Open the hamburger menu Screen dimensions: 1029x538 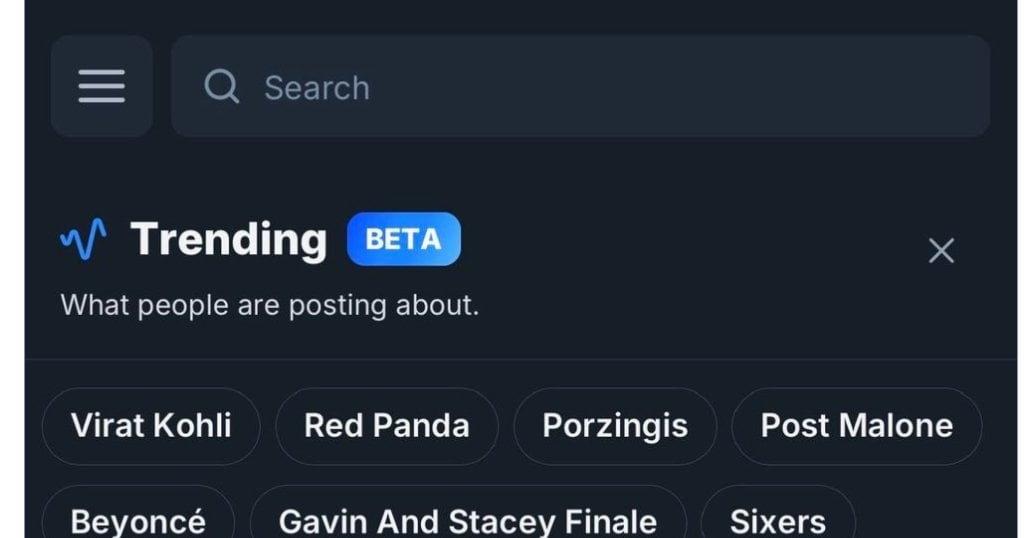click(102, 86)
